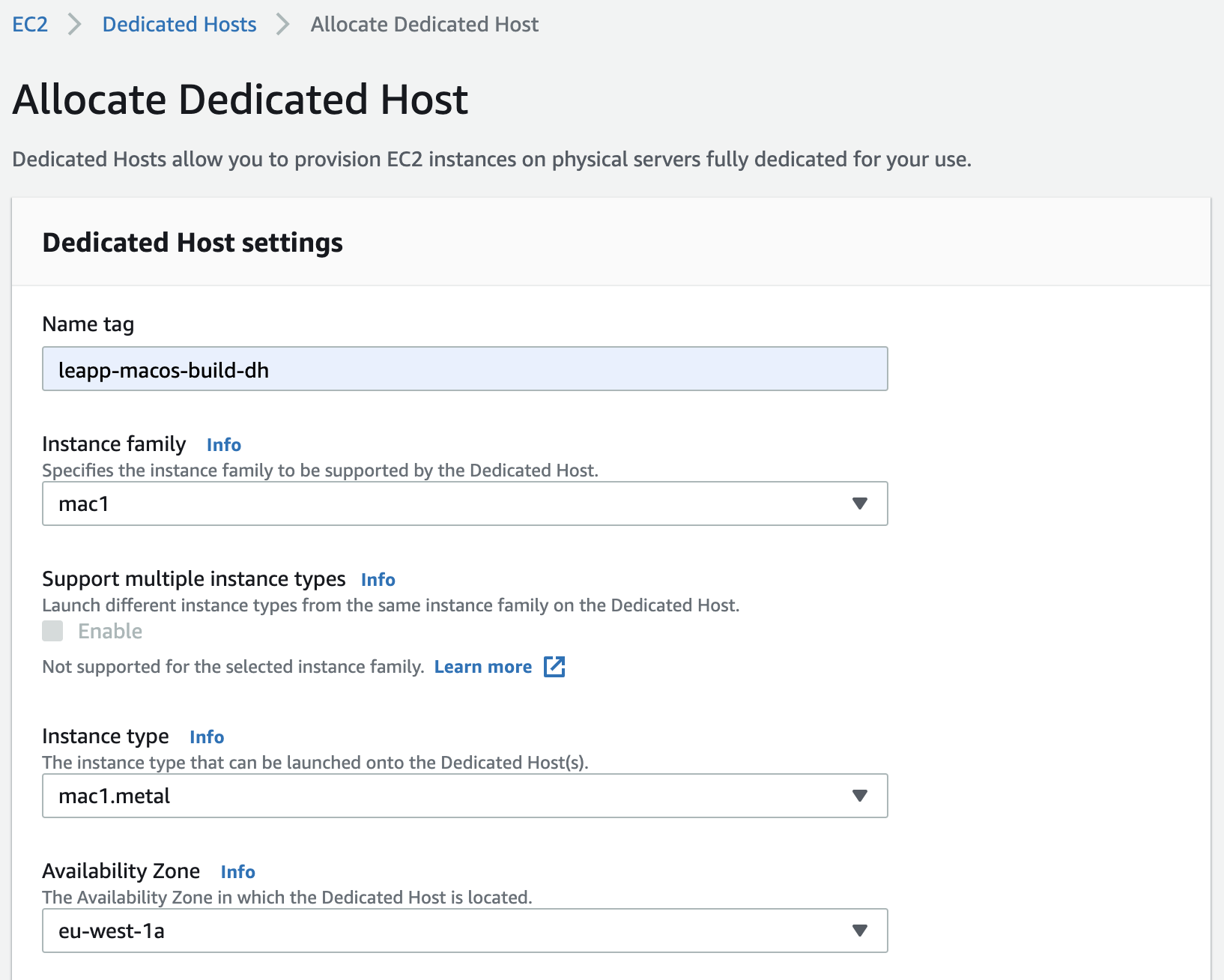This screenshot has height=980, width=1224.
Task: Click the Name tag input field
Action: point(464,369)
